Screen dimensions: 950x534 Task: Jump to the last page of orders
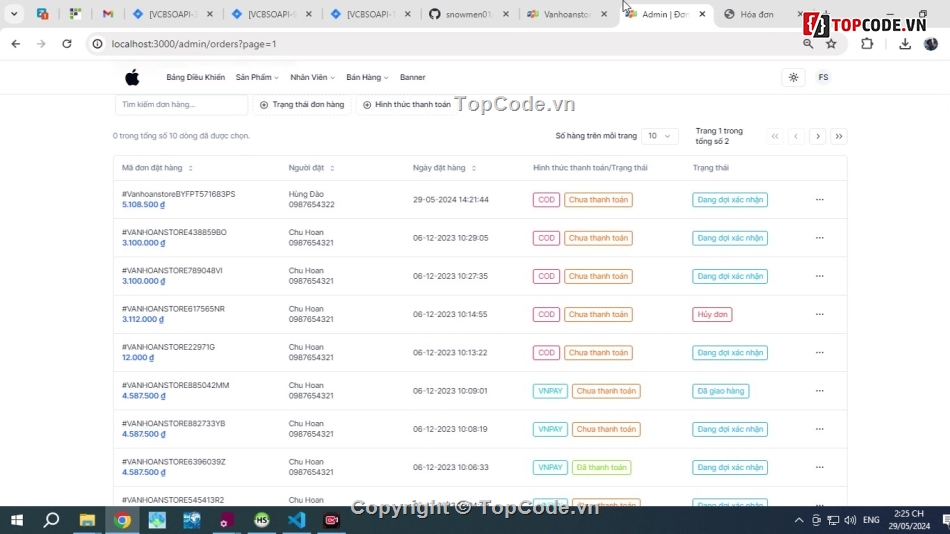(x=839, y=136)
